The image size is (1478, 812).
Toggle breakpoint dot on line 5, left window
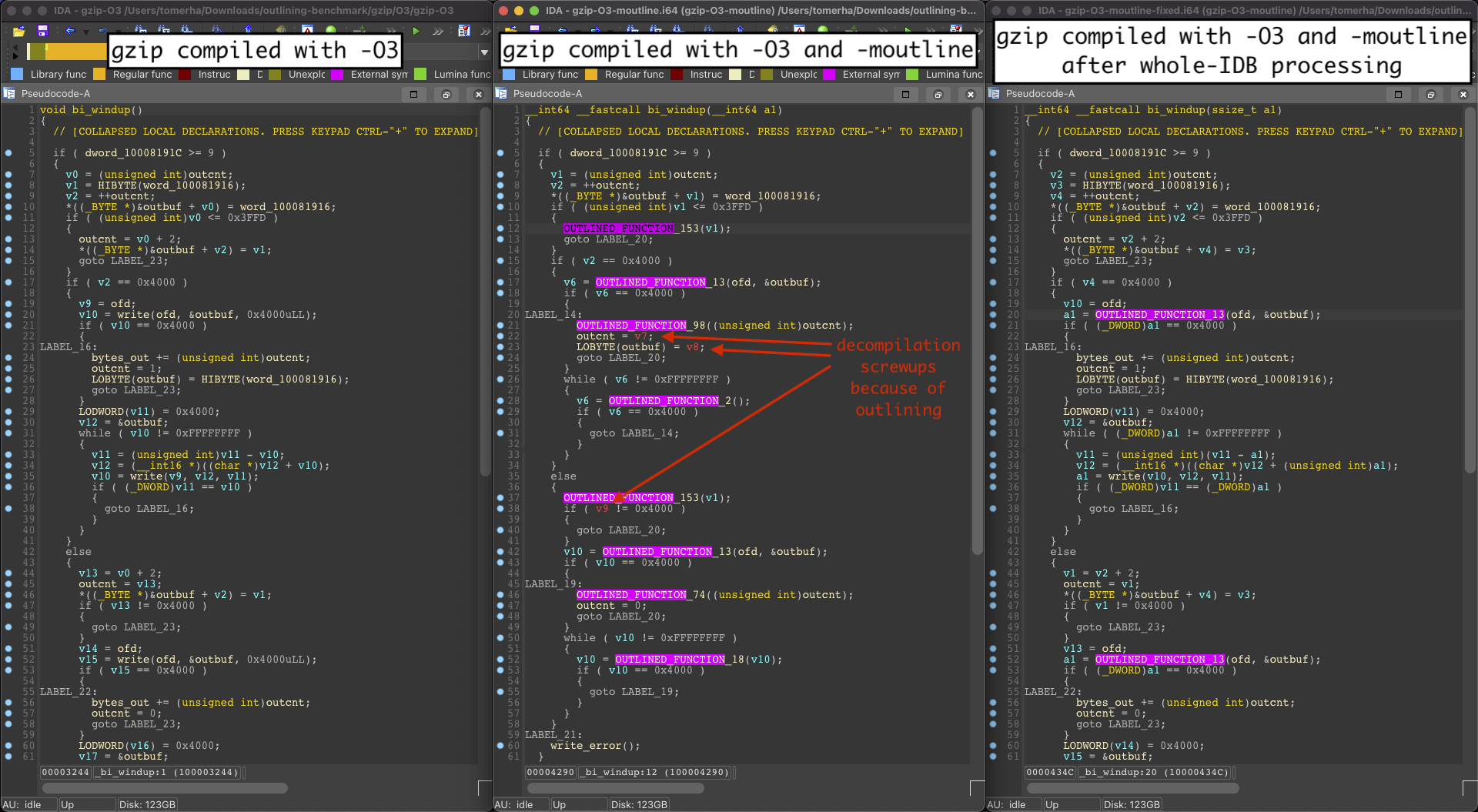[8, 153]
